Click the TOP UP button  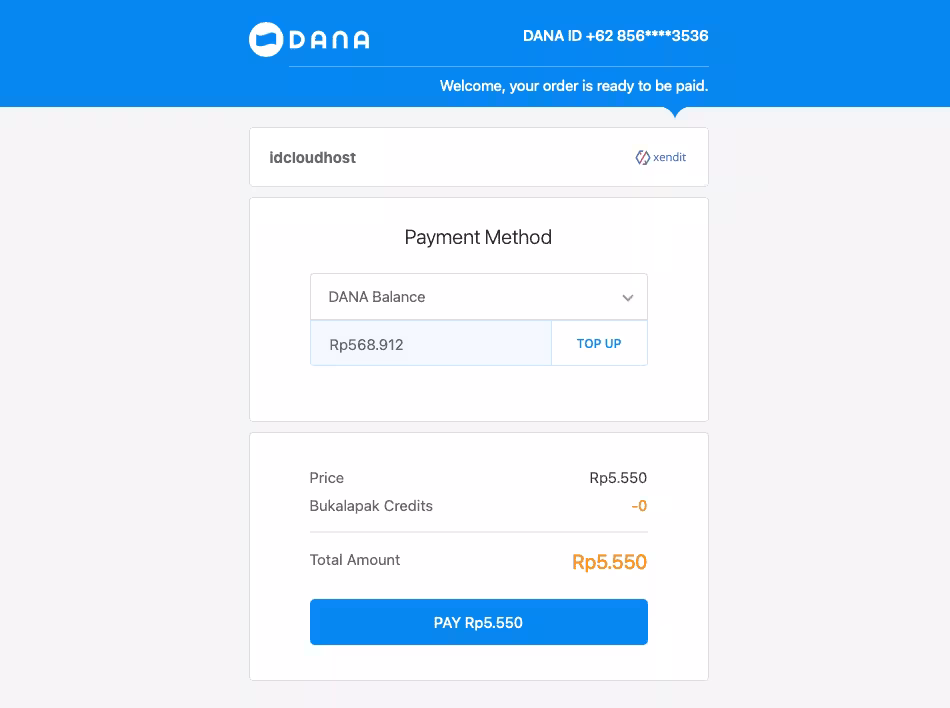click(x=599, y=343)
